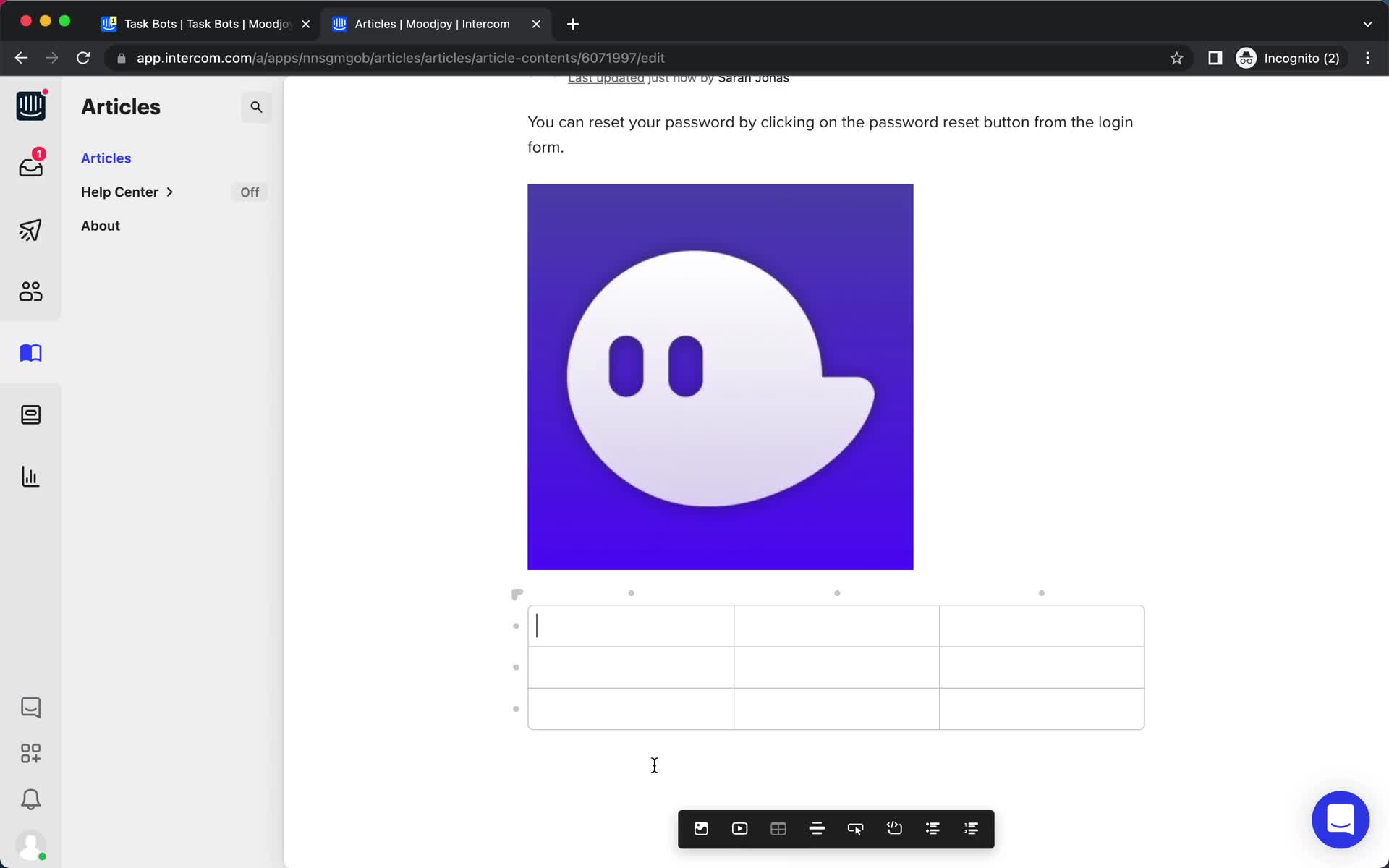Image resolution: width=1389 pixels, height=868 pixels.
Task: Click the third column handle dot
Action: pos(1042,593)
